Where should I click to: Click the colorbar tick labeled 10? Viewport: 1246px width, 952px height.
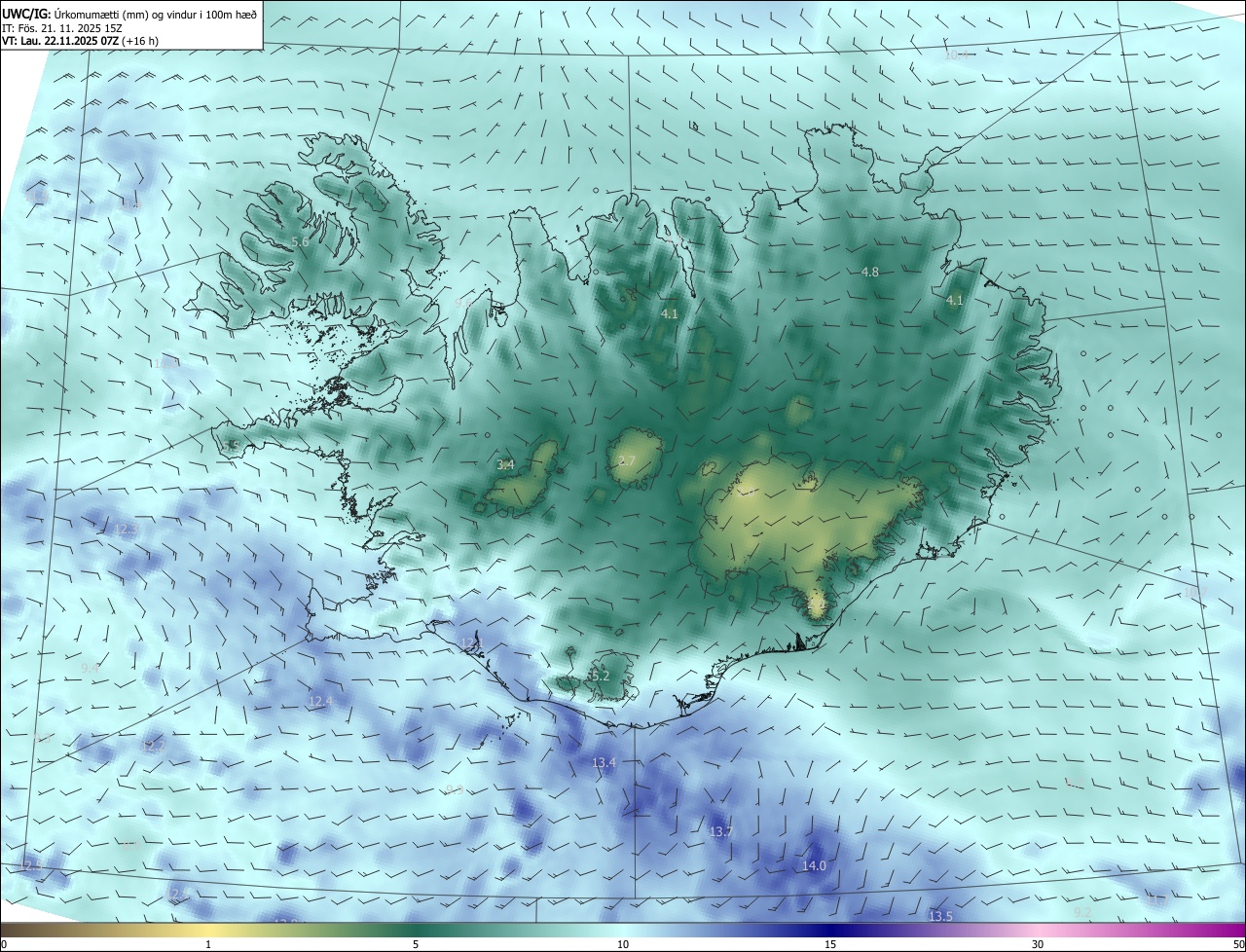tap(623, 944)
